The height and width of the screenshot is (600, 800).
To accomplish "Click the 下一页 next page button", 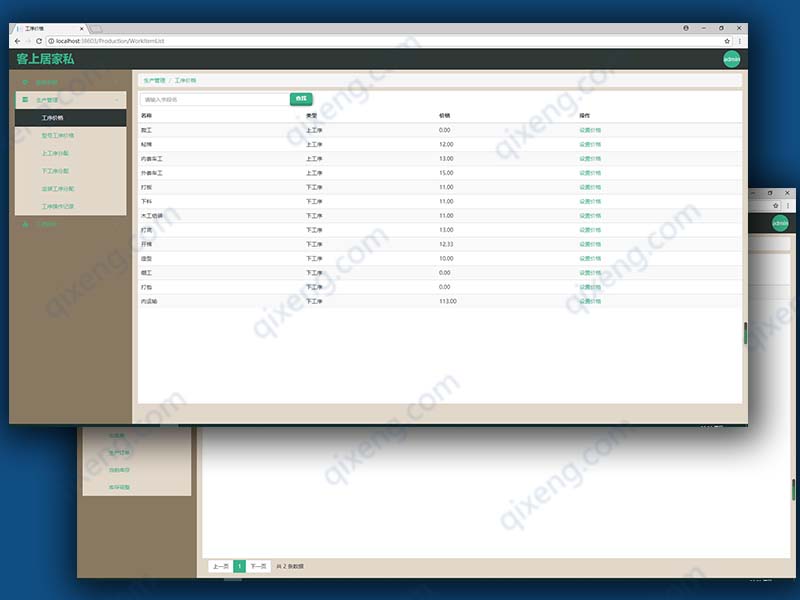I will pos(258,566).
